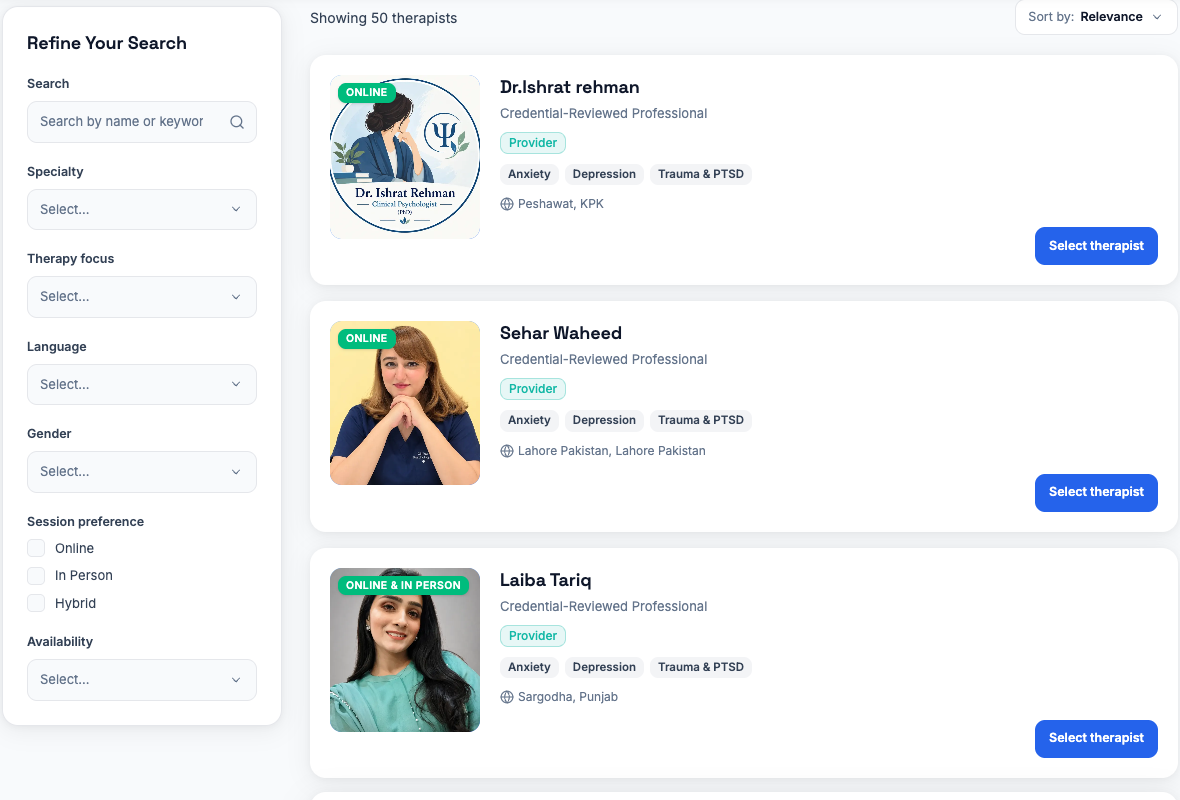
Task: Enable the Online session preference checkbox
Action: coord(36,548)
